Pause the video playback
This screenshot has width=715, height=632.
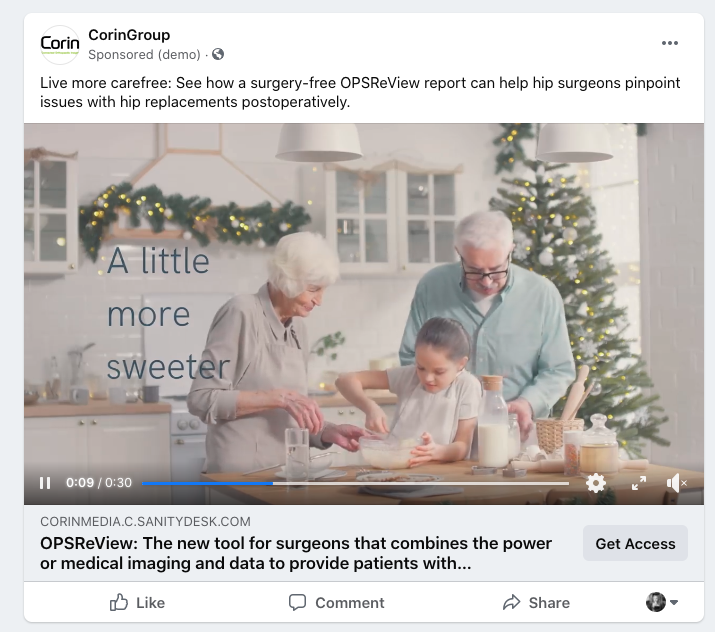pos(45,483)
